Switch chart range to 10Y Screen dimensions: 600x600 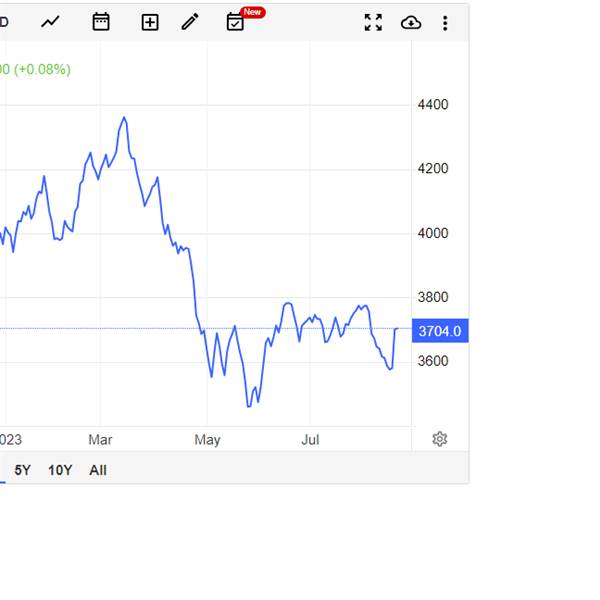[60, 470]
